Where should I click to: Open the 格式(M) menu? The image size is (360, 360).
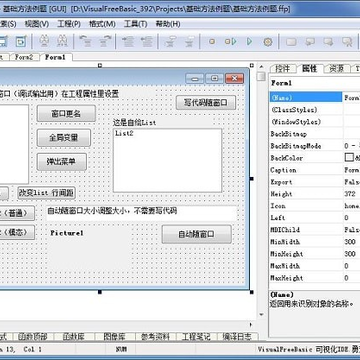[x=102, y=24]
